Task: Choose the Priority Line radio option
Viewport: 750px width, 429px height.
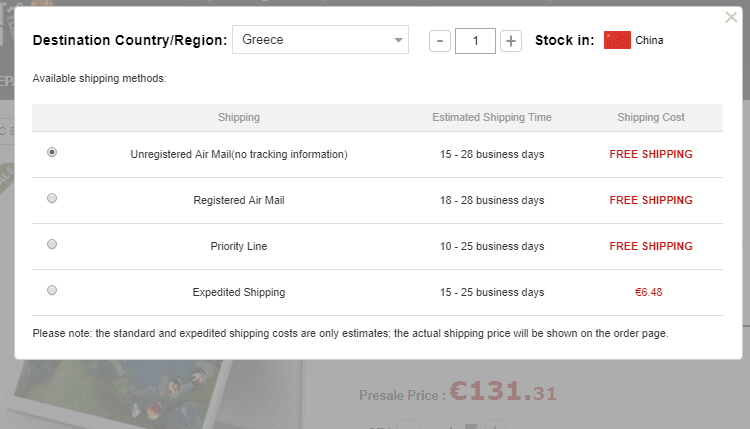Action: [x=52, y=244]
